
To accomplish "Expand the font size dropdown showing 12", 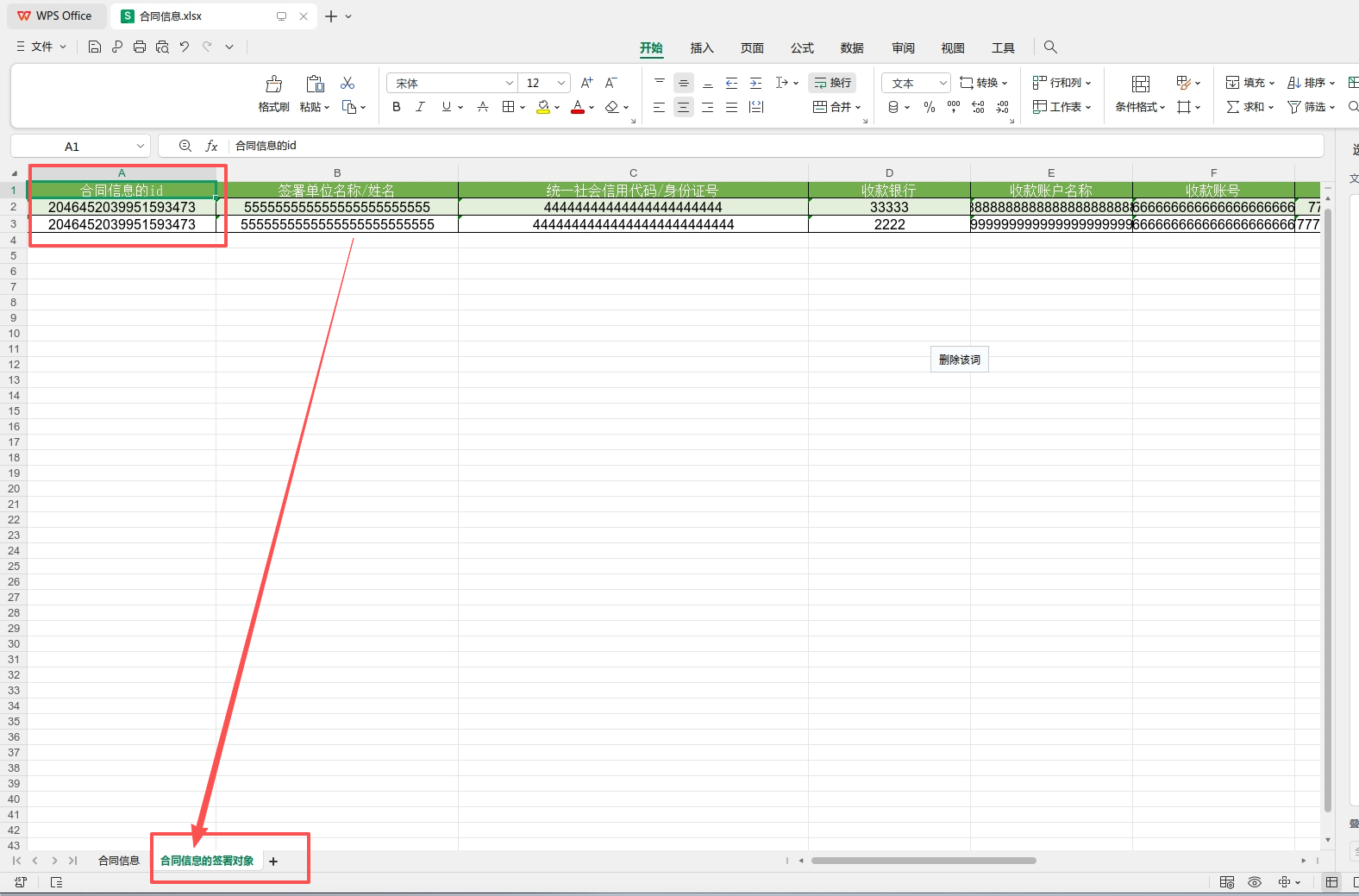I will (x=561, y=83).
